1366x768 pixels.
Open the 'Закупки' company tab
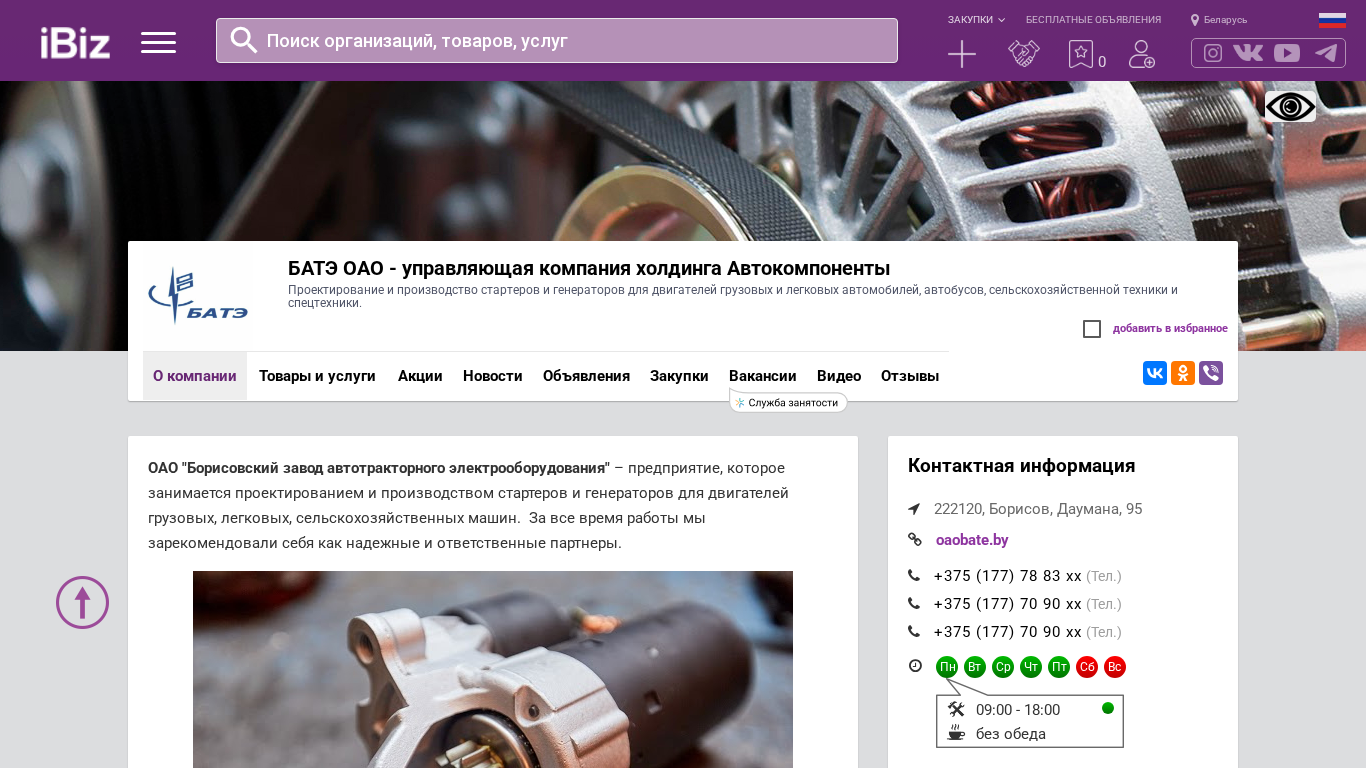tap(679, 376)
